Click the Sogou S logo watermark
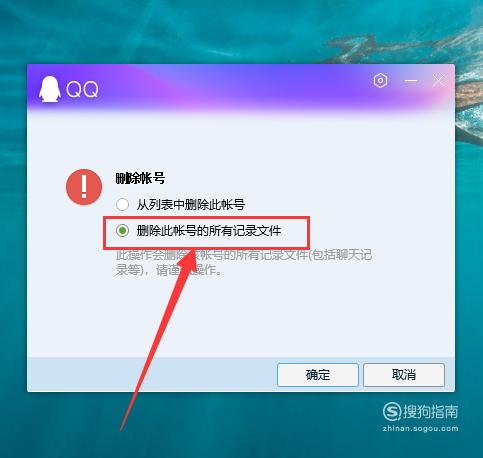Screen dimensions: 483x458 click(x=392, y=412)
